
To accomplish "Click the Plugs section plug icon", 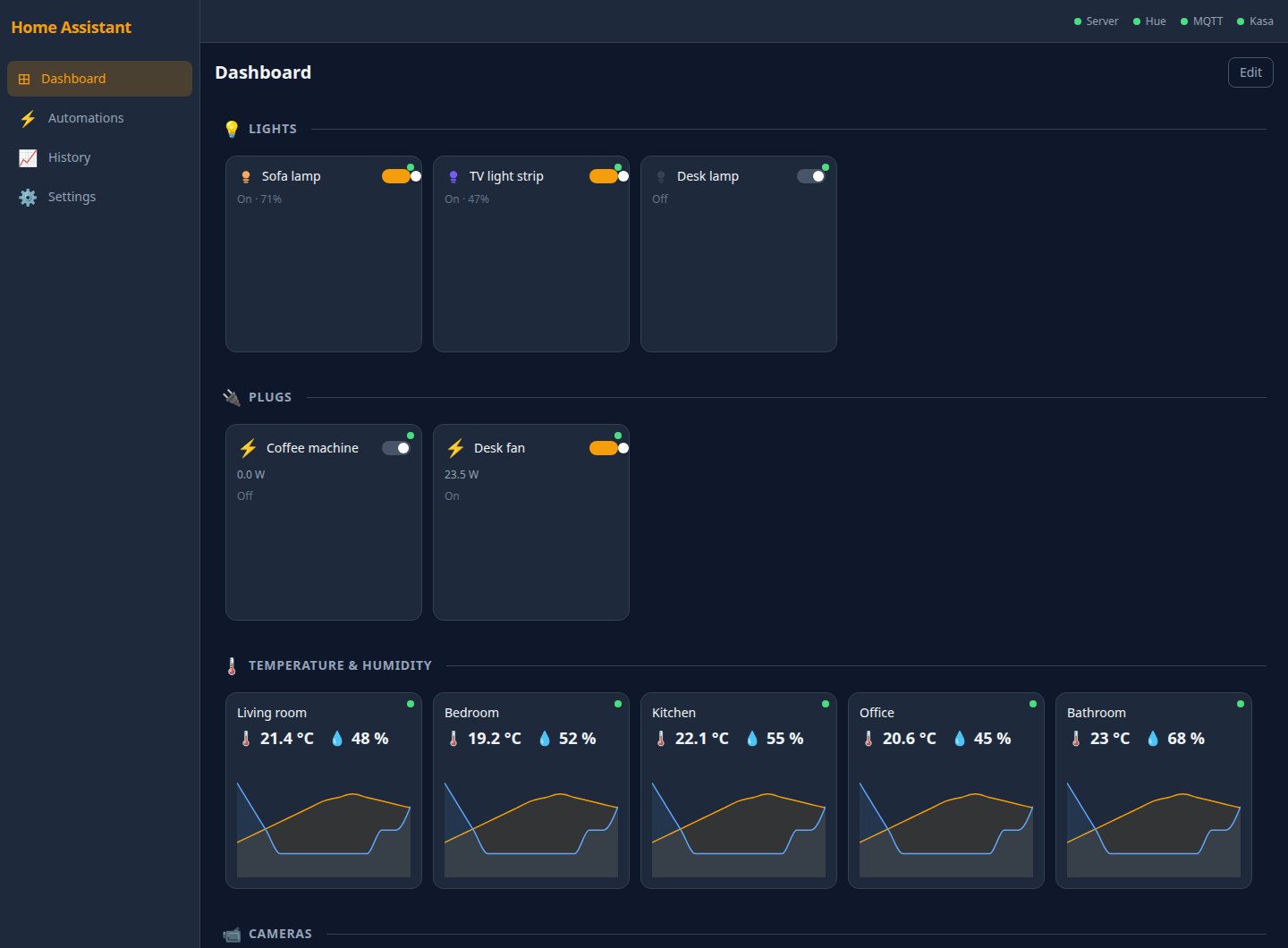I will point(232,397).
